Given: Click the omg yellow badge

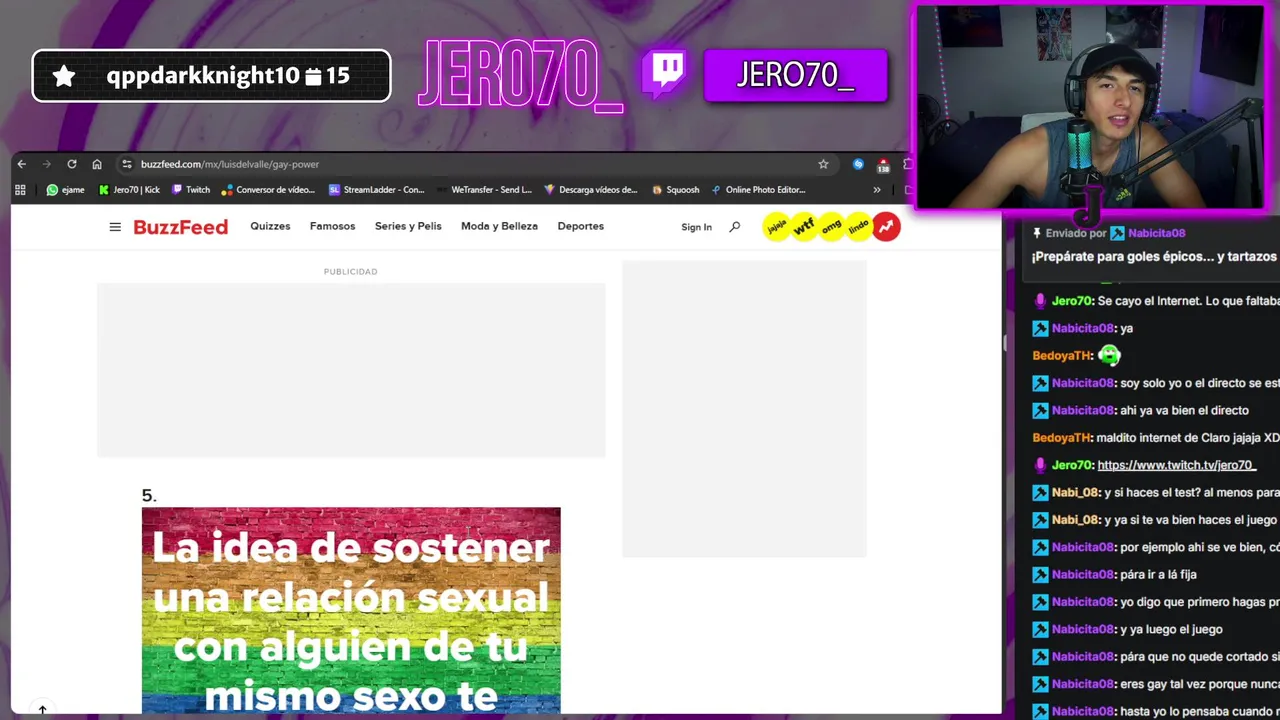Looking at the screenshot, I should tap(832, 228).
